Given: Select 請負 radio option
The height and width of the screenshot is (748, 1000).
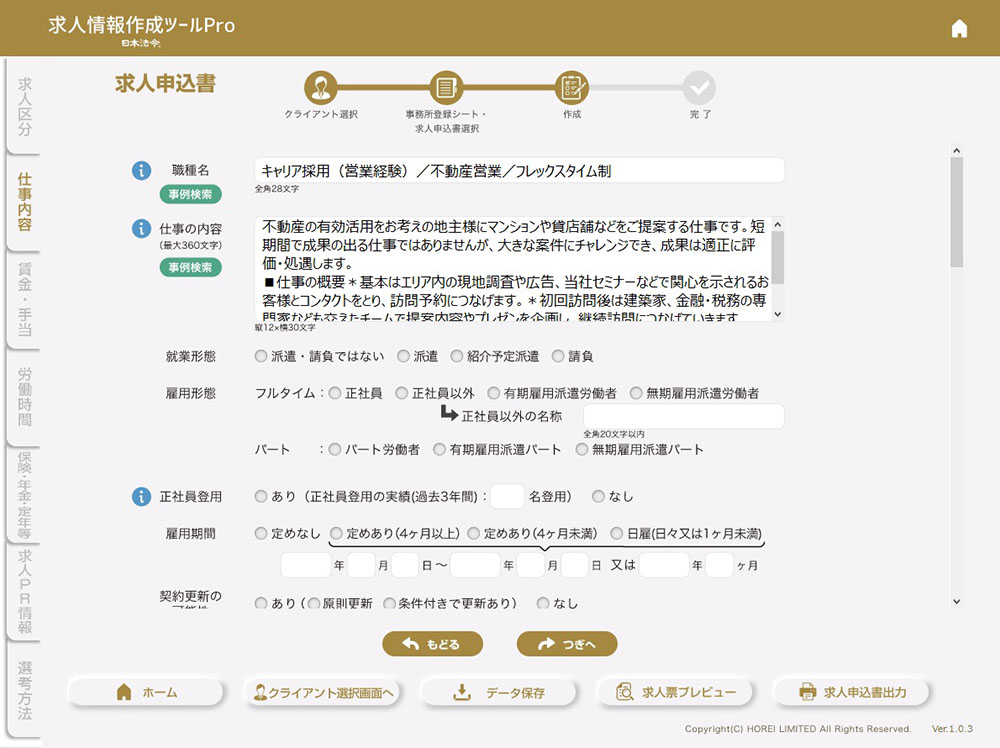Looking at the screenshot, I should point(558,356).
